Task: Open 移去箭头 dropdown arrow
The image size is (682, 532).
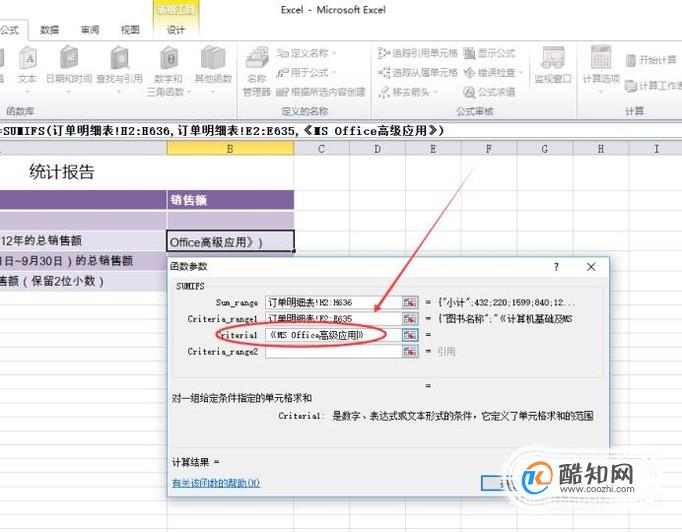Action: click(435, 92)
